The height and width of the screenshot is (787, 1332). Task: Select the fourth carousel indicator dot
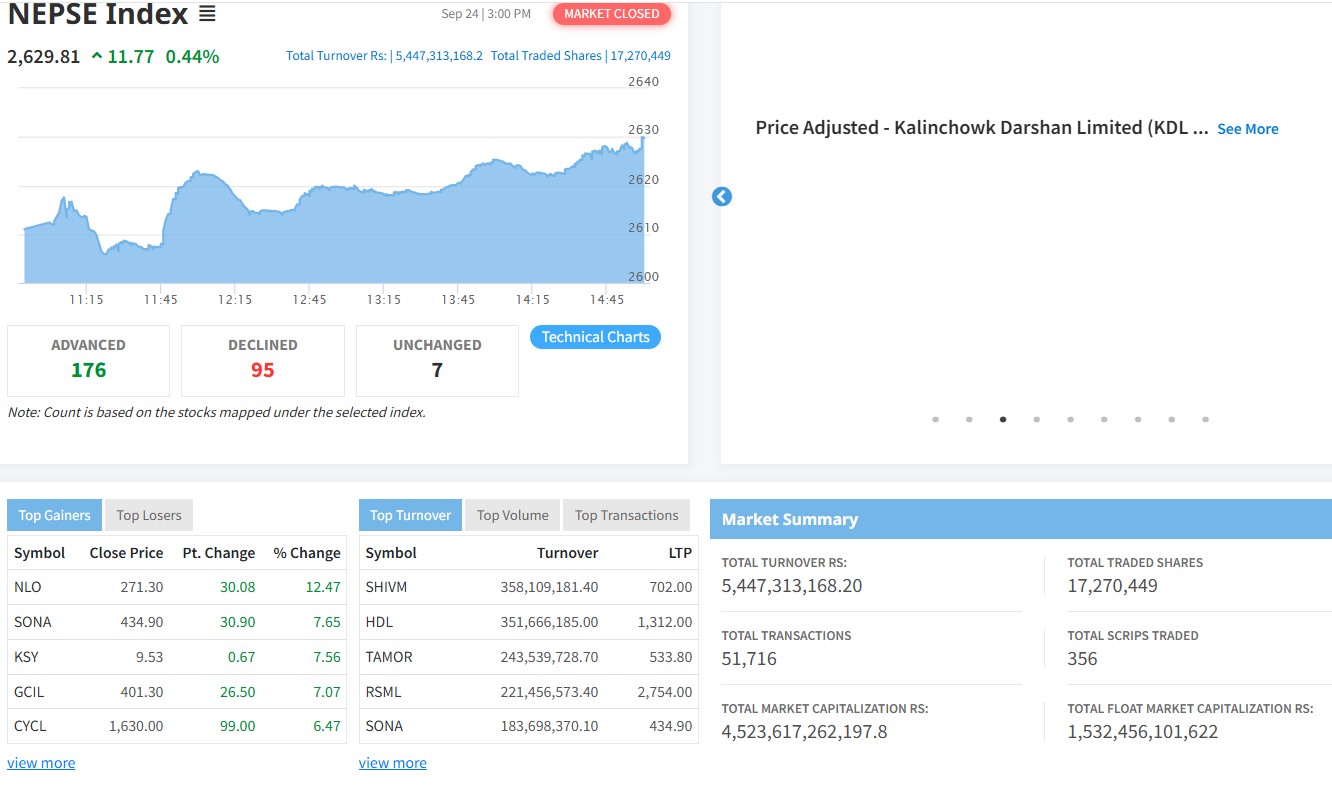coord(1036,420)
